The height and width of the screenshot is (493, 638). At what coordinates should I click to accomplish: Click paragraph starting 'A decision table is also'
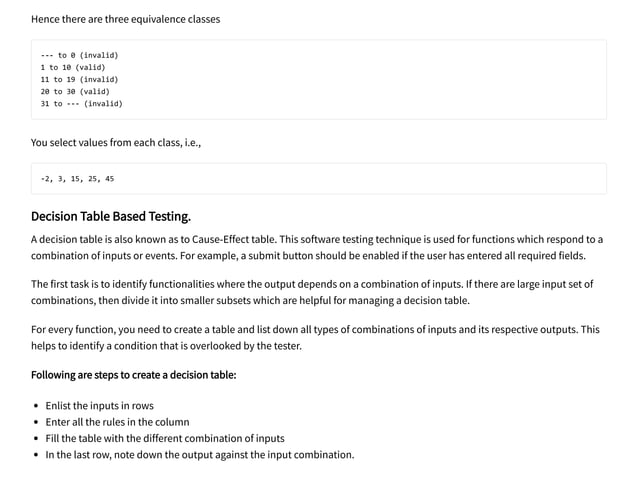pos(317,247)
